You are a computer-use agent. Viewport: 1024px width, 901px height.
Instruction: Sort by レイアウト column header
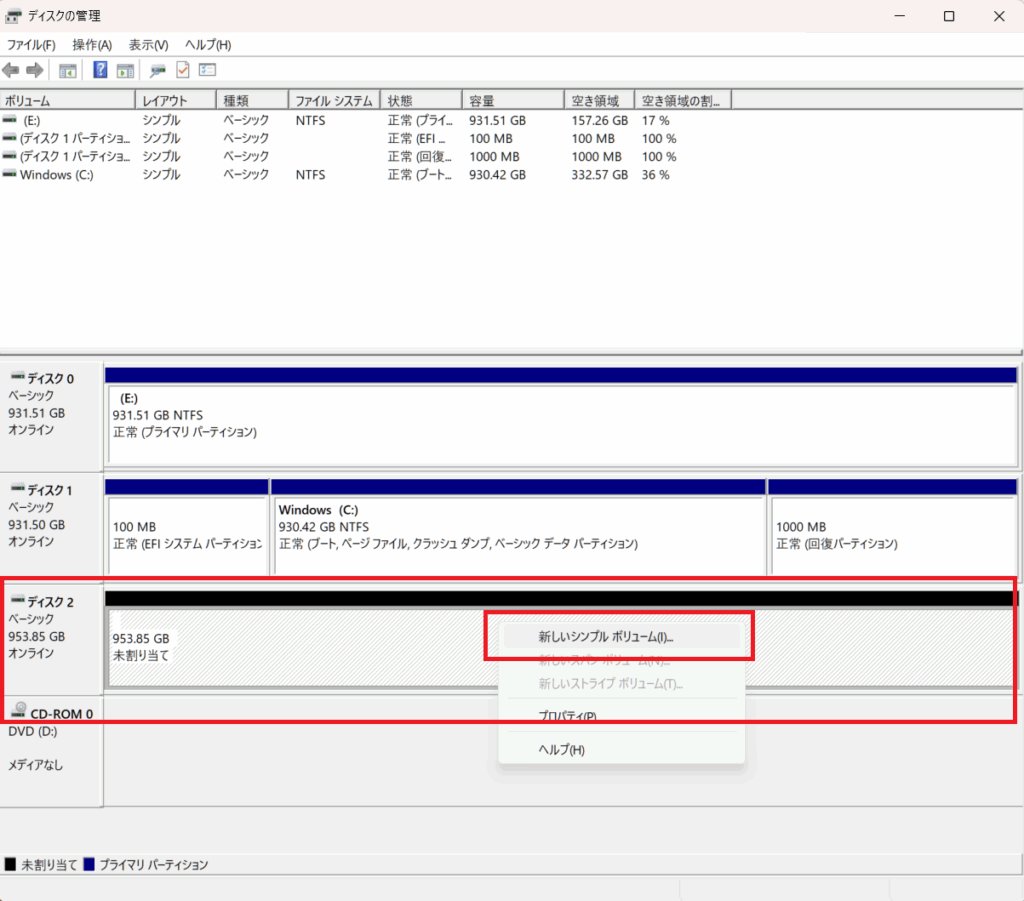tap(176, 101)
